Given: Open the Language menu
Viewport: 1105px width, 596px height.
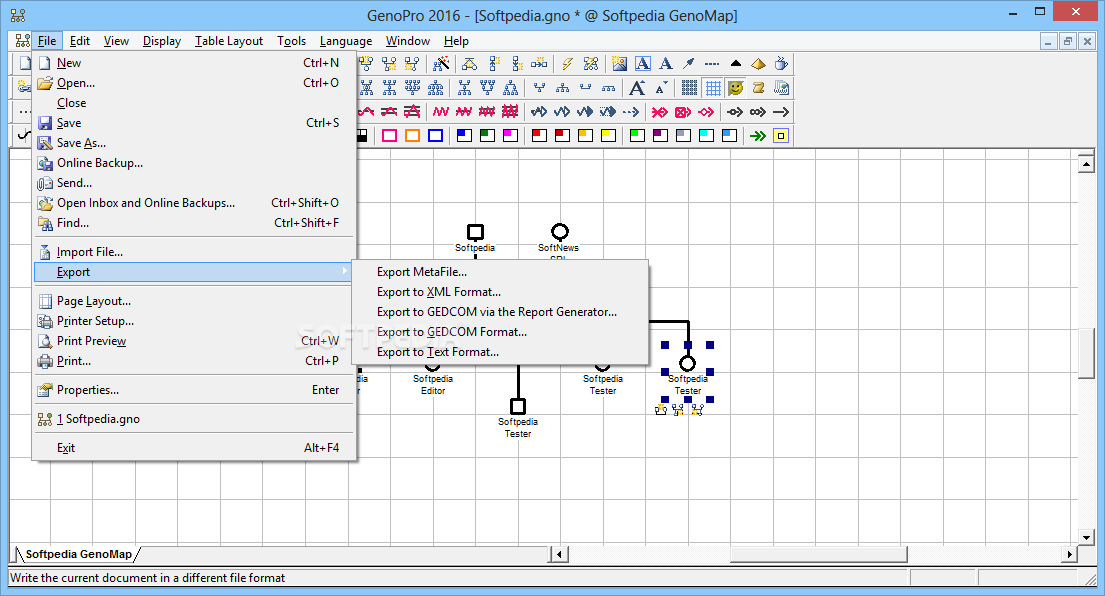Looking at the screenshot, I should (x=346, y=41).
